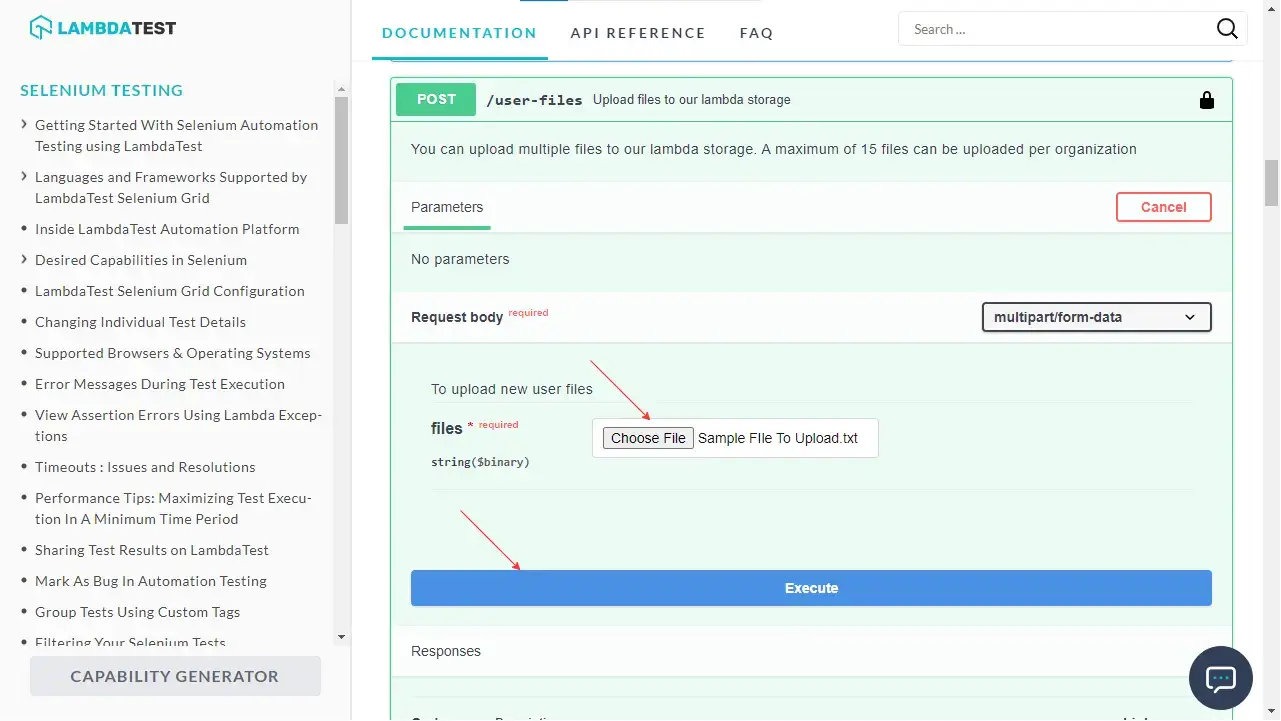The image size is (1281, 721).
Task: Open multipart/form-data content type dropdown
Action: pyautogui.click(x=1096, y=317)
